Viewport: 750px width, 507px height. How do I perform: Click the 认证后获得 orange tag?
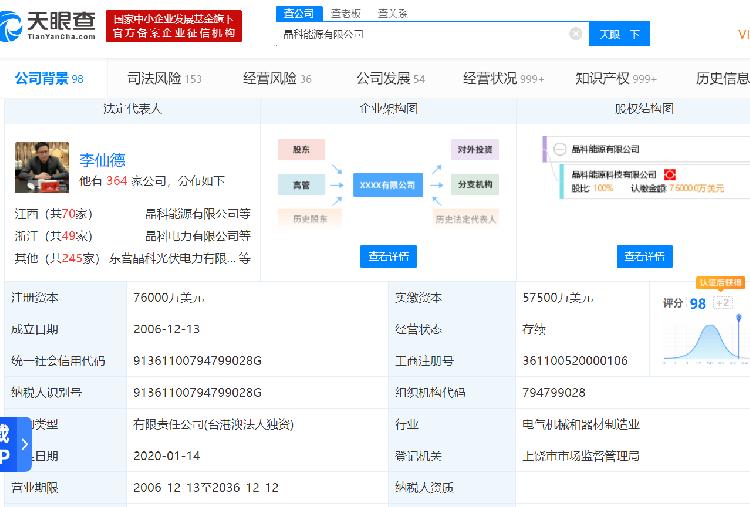(x=720, y=282)
